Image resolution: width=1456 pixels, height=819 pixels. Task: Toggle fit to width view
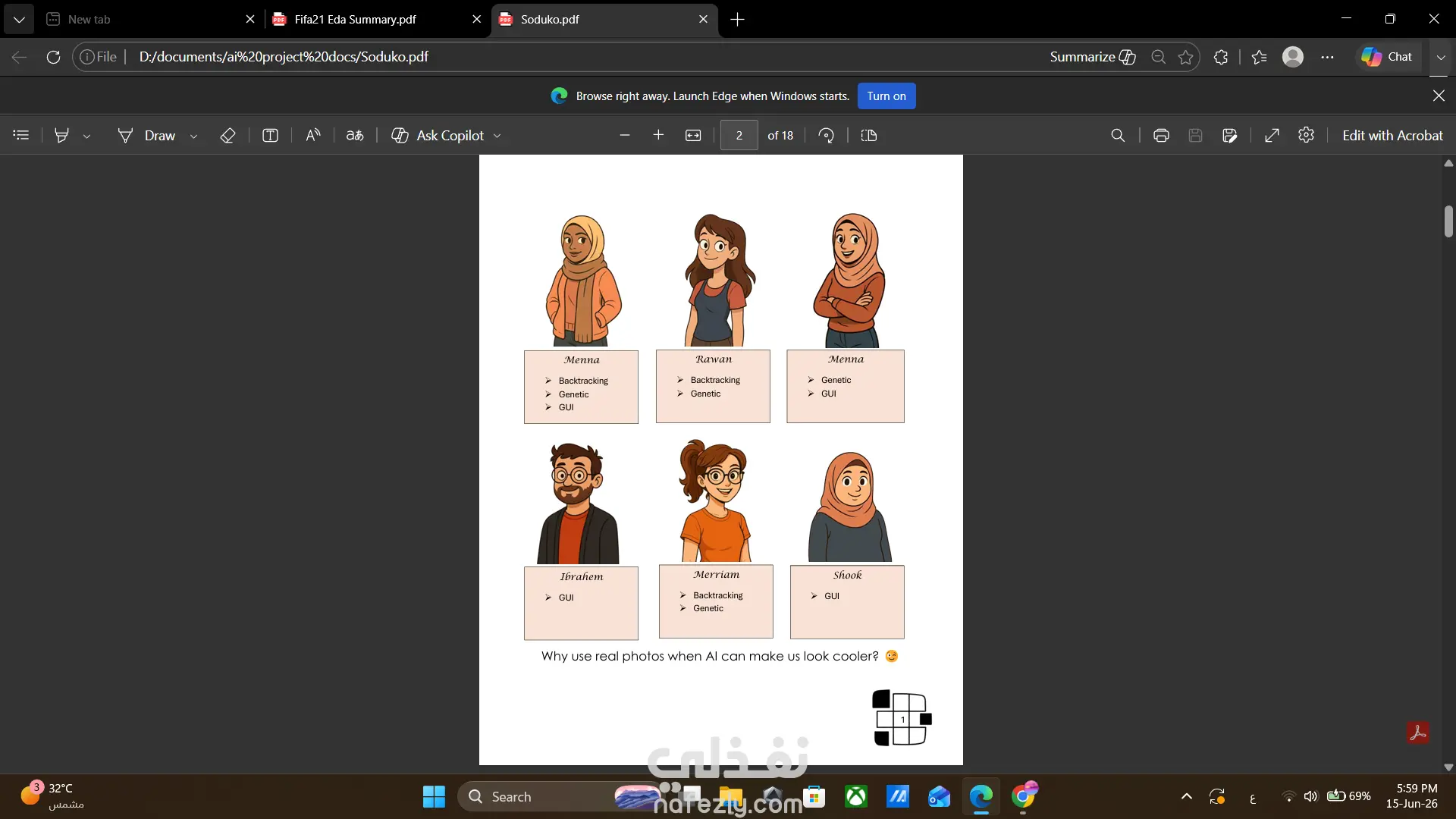[693, 135]
